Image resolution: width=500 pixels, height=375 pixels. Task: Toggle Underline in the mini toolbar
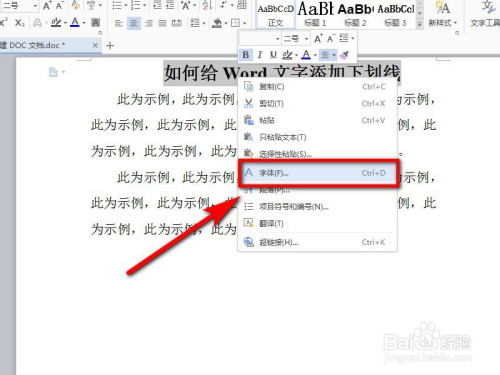click(273, 55)
